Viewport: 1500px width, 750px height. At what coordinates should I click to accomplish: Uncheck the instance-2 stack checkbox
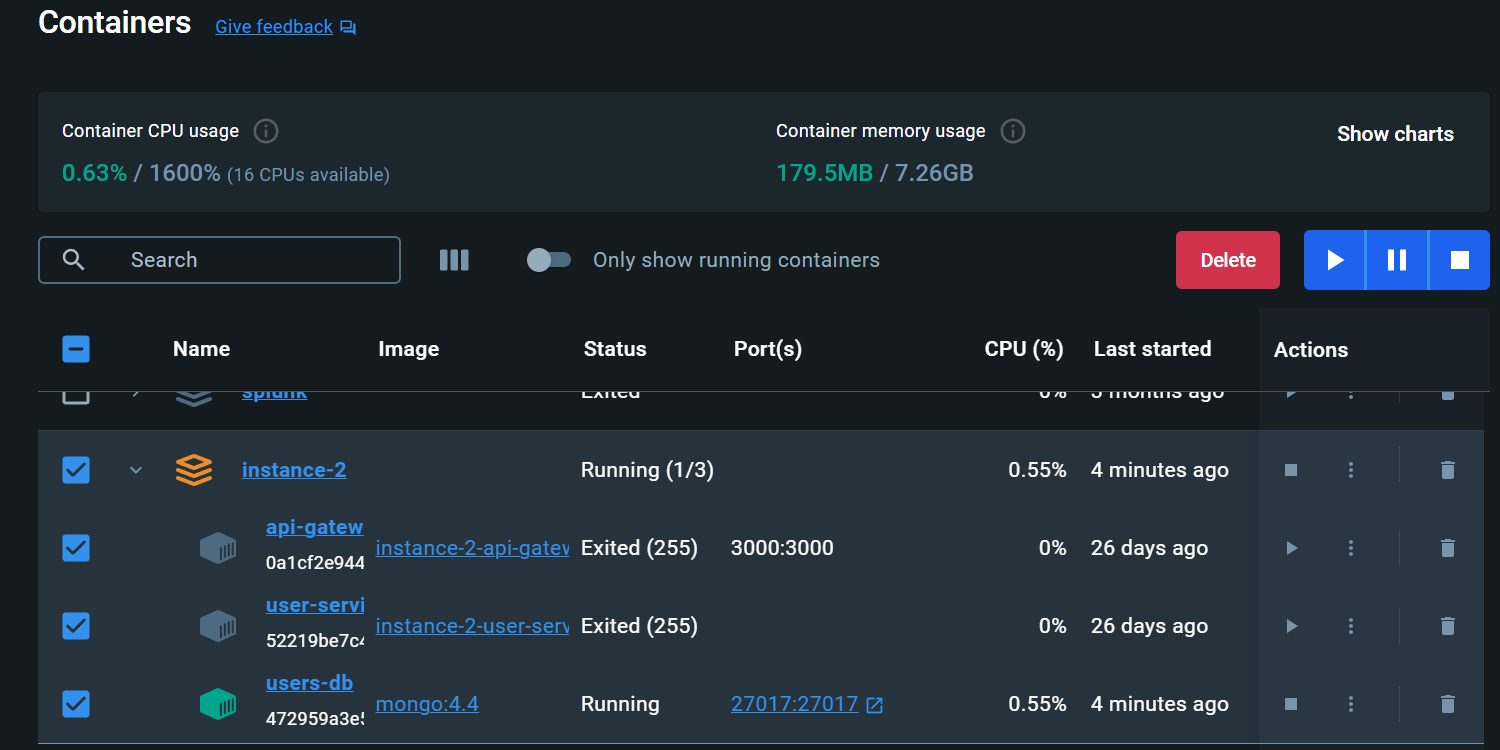coord(76,470)
